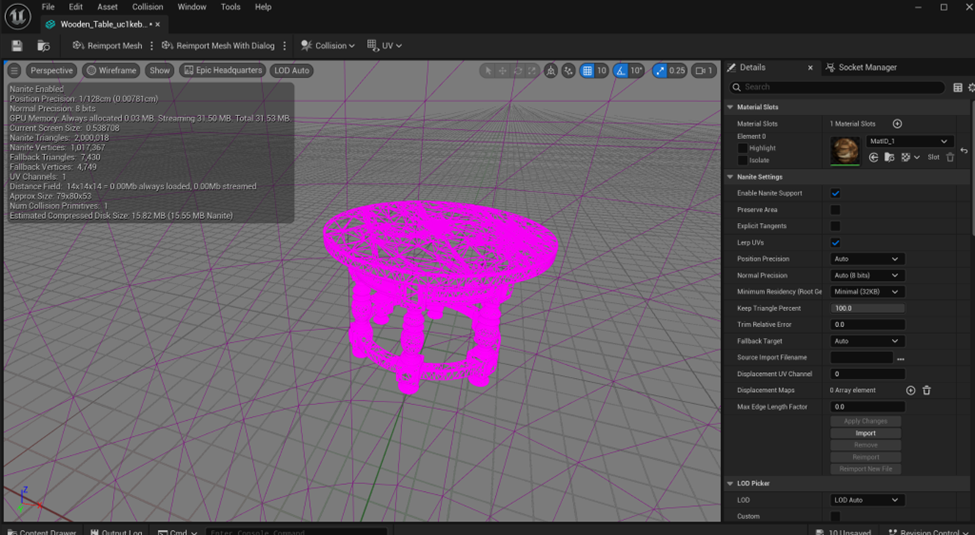Open grid snap size value 10
The height and width of the screenshot is (535, 975).
601,71
